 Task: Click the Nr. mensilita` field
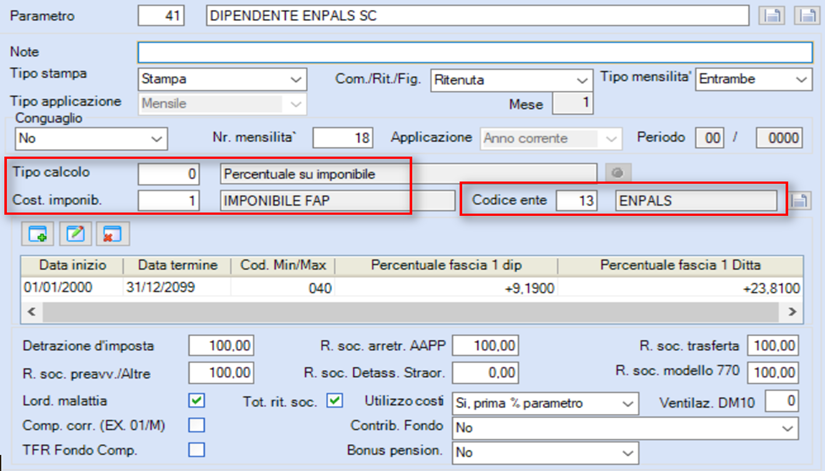click(343, 138)
